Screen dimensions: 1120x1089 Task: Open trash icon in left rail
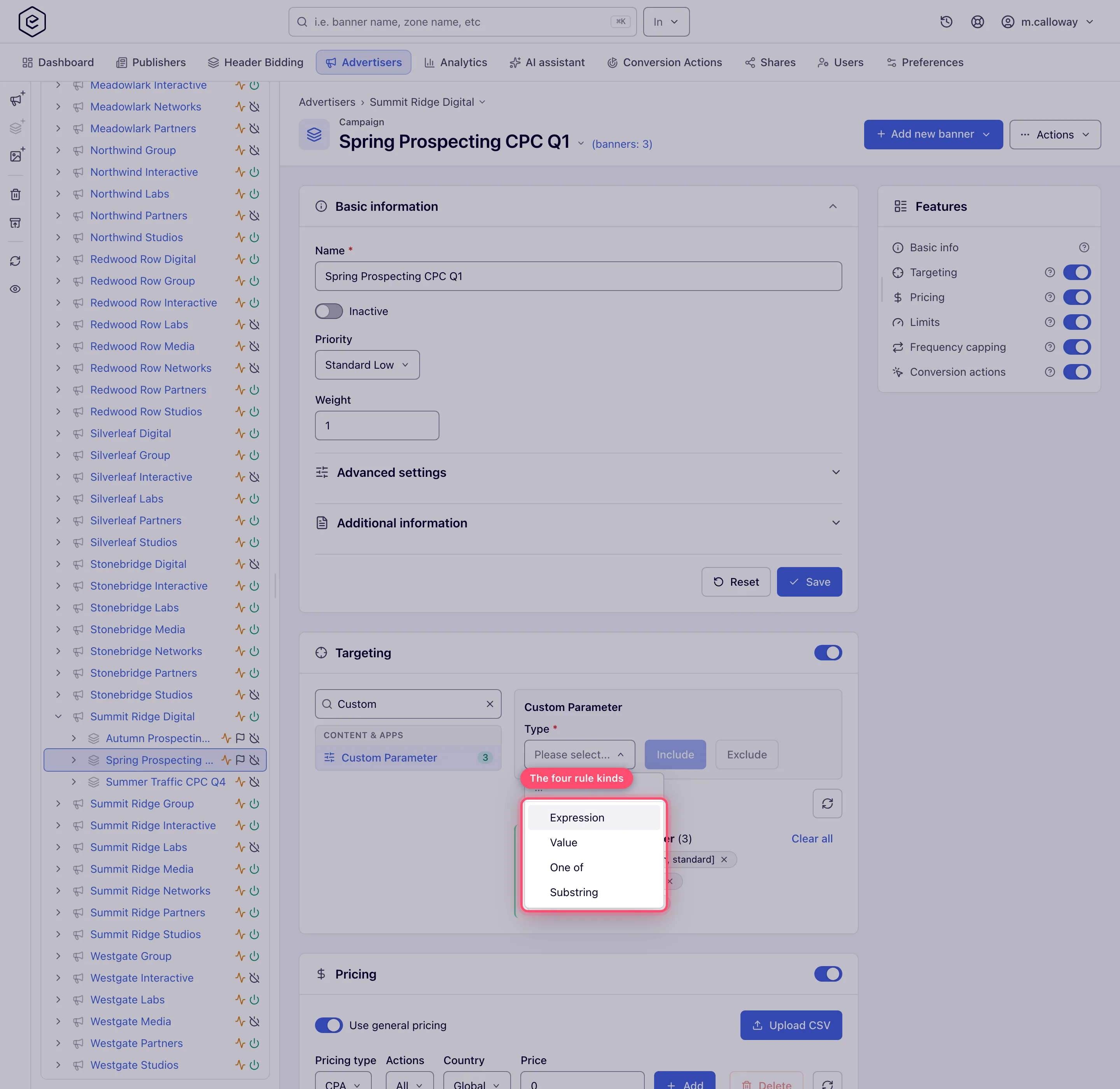tap(16, 194)
